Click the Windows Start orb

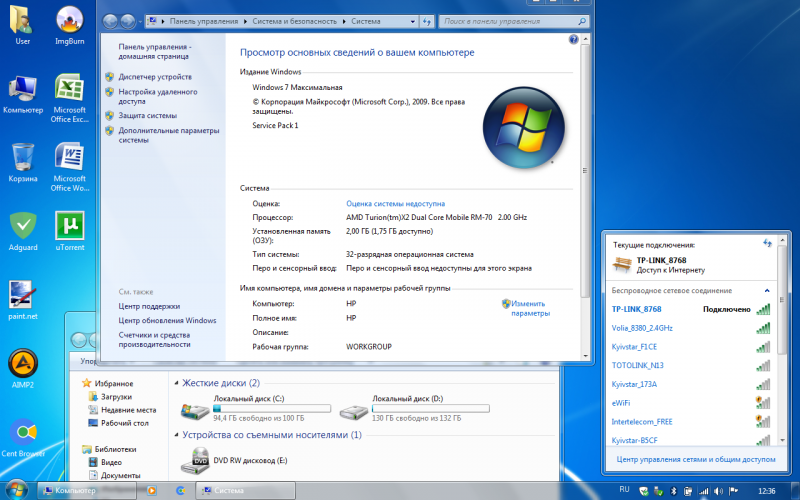click(x=16, y=491)
